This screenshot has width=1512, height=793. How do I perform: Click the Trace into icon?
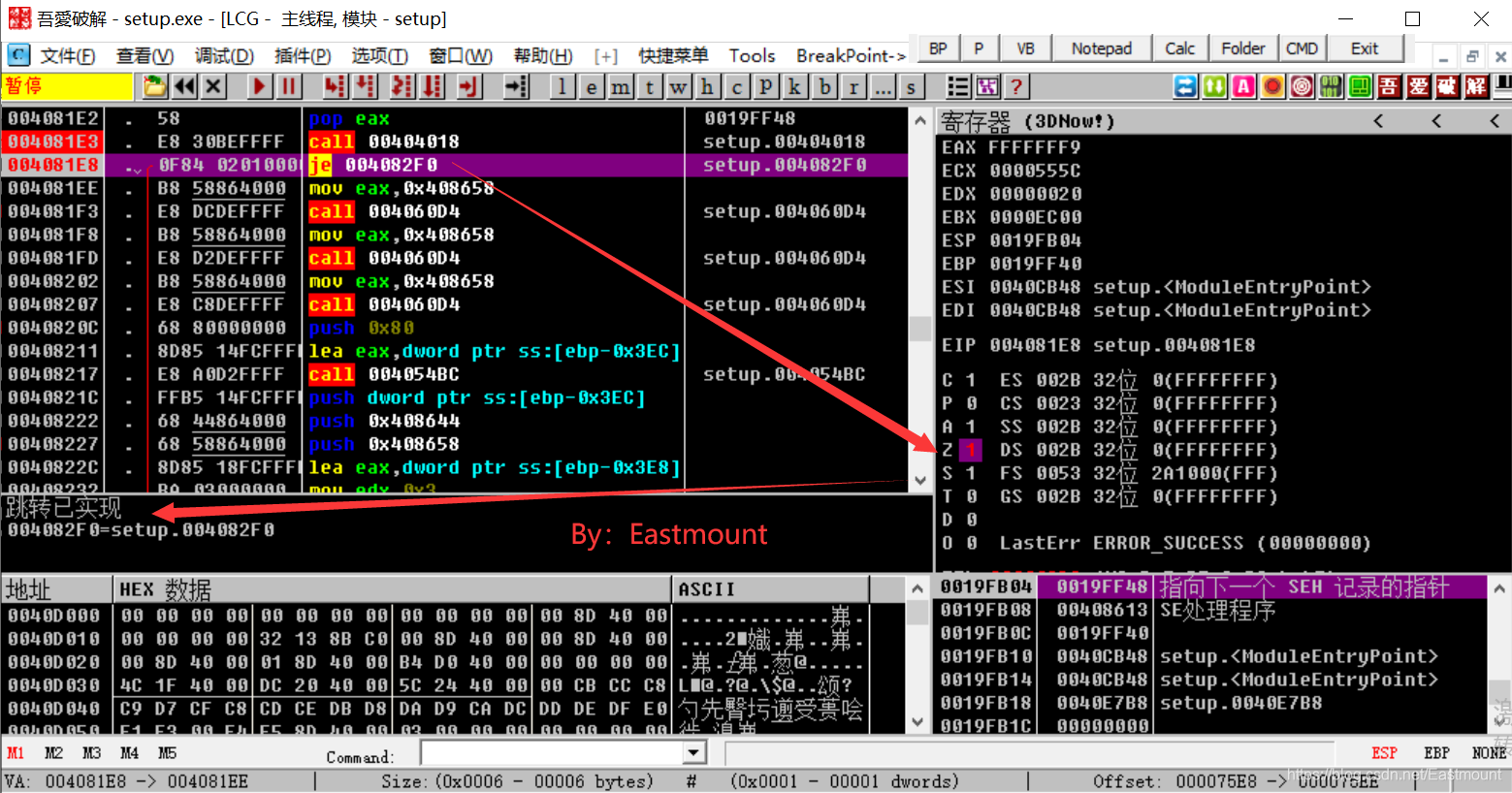[402, 86]
